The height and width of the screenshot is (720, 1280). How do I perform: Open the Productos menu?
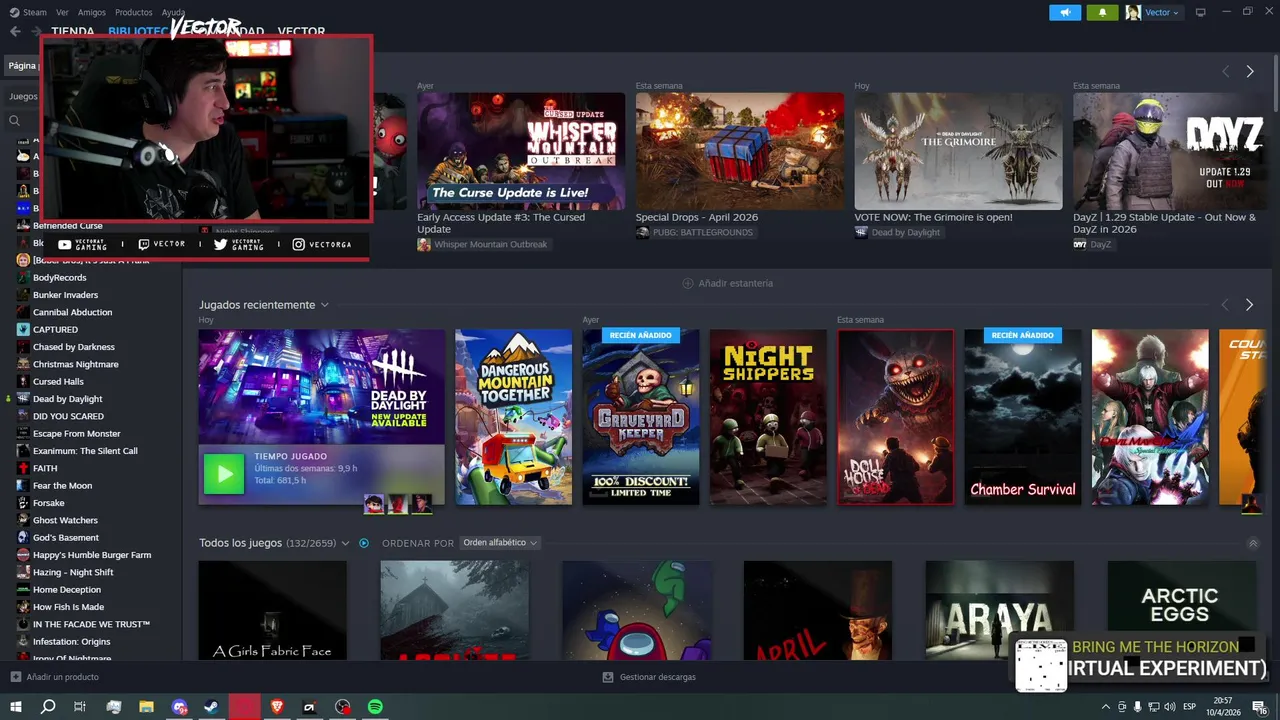tap(133, 12)
